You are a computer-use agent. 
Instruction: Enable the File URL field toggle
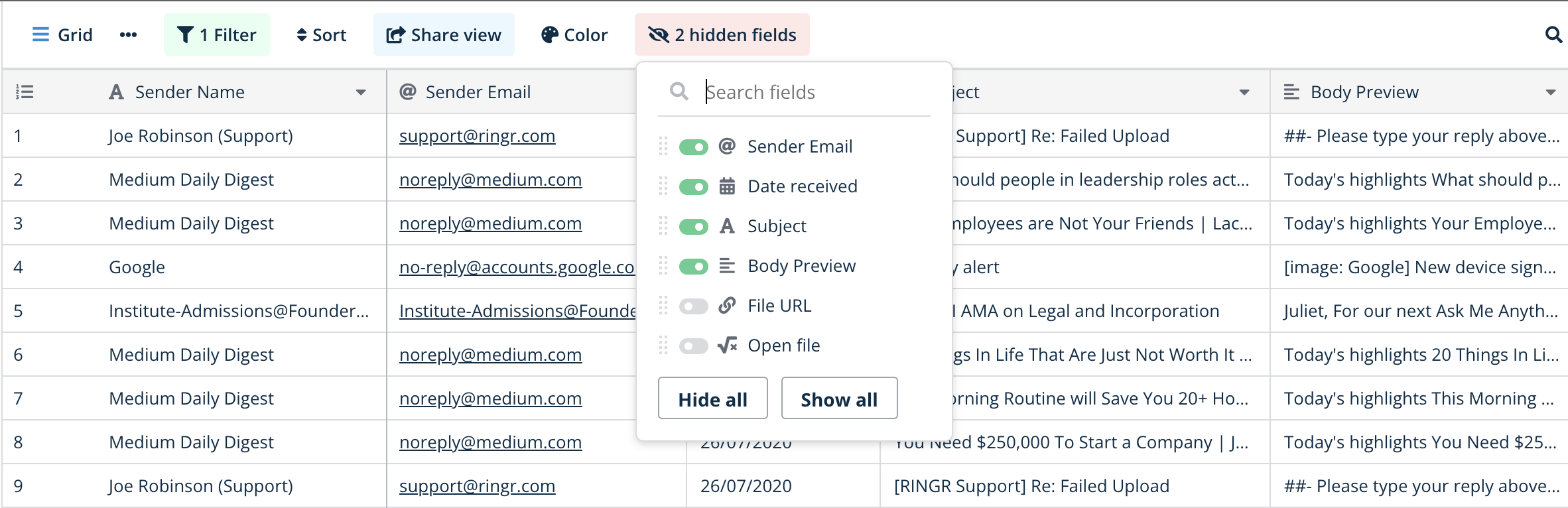[x=694, y=306]
